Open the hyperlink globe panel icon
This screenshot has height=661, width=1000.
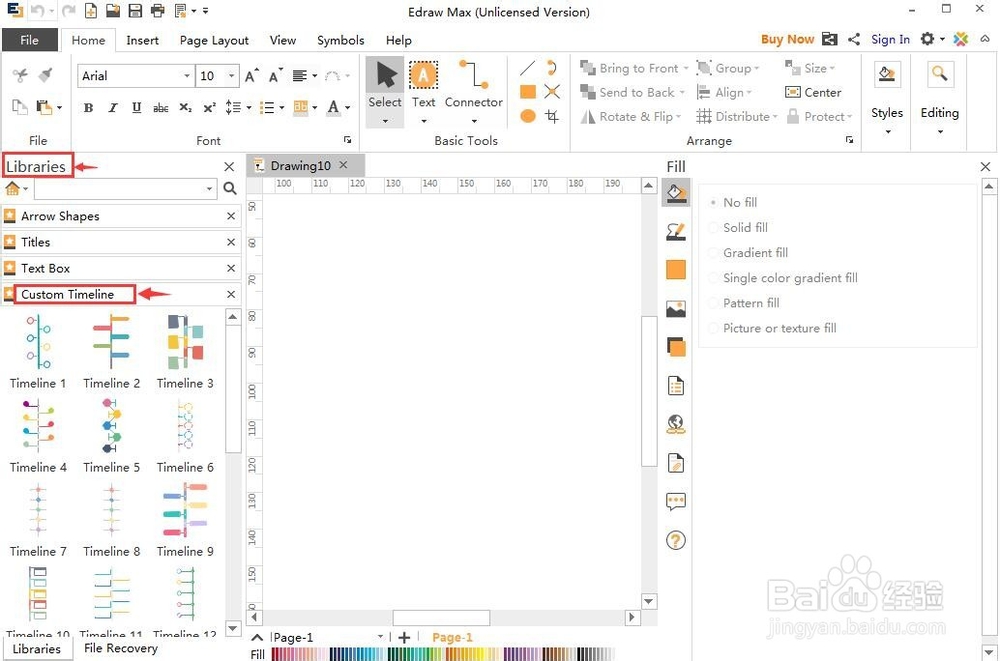[x=675, y=424]
